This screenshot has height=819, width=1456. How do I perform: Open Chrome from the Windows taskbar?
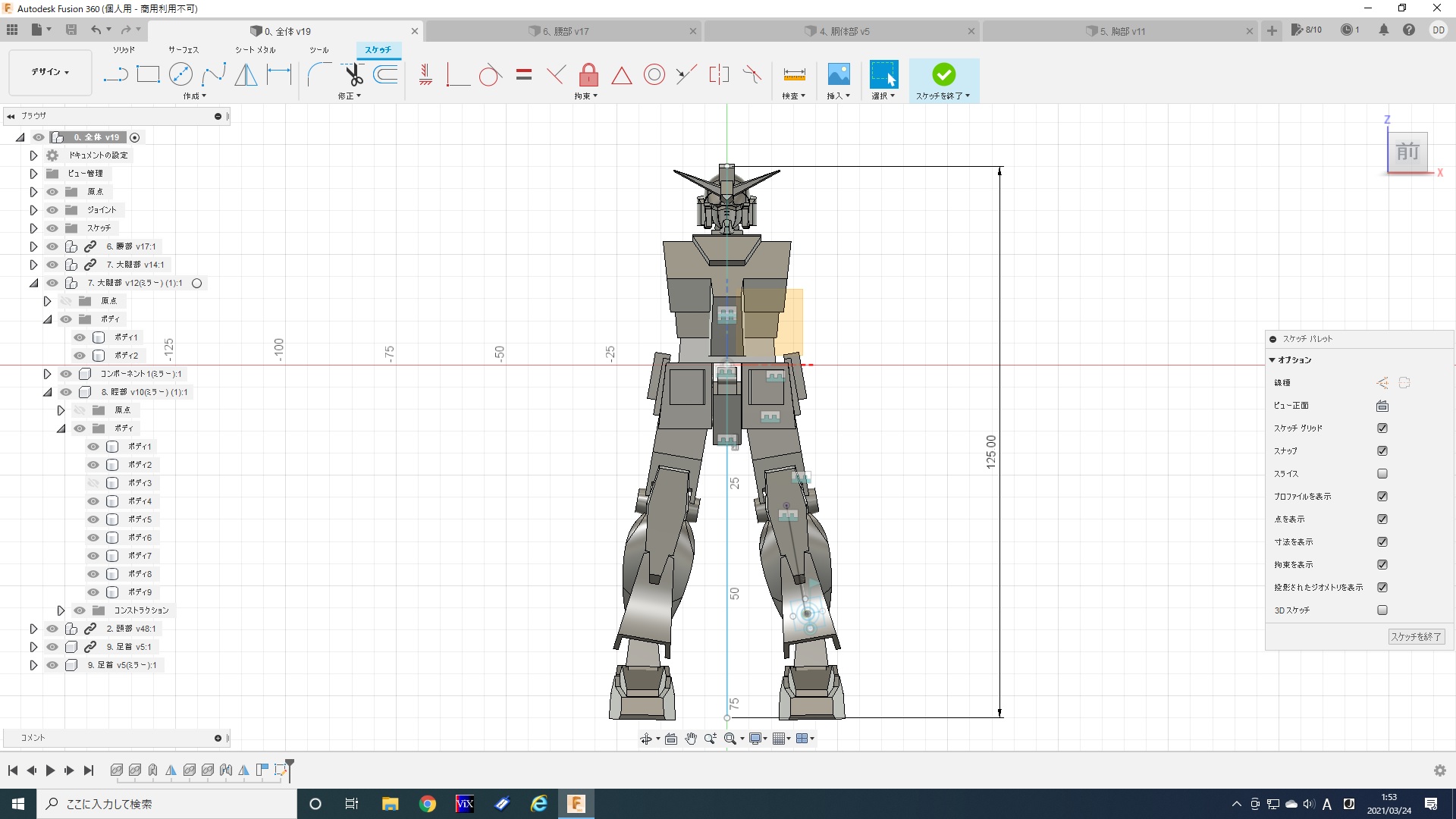[x=428, y=804]
